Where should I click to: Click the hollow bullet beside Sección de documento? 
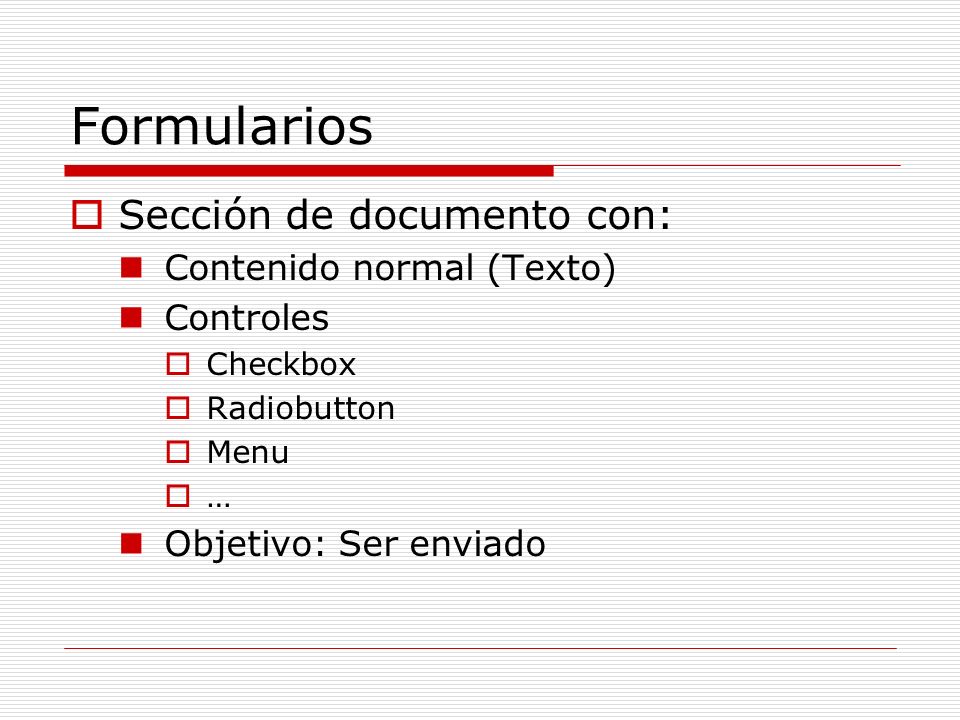pyautogui.click(x=86, y=215)
